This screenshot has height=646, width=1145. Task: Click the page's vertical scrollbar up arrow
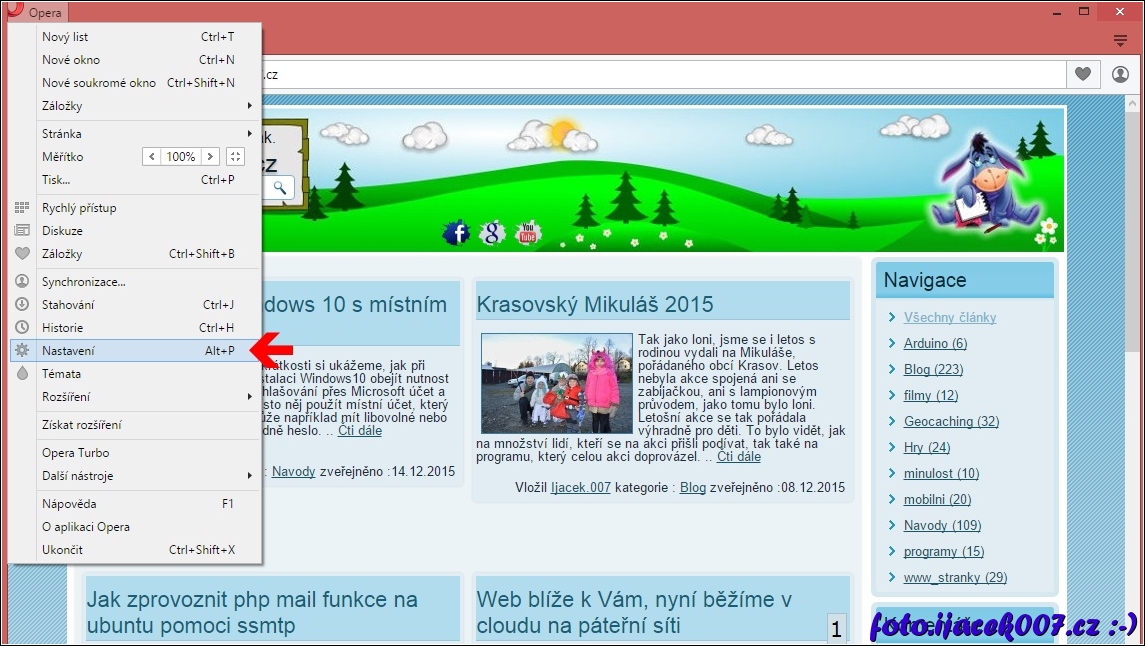[x=1132, y=104]
